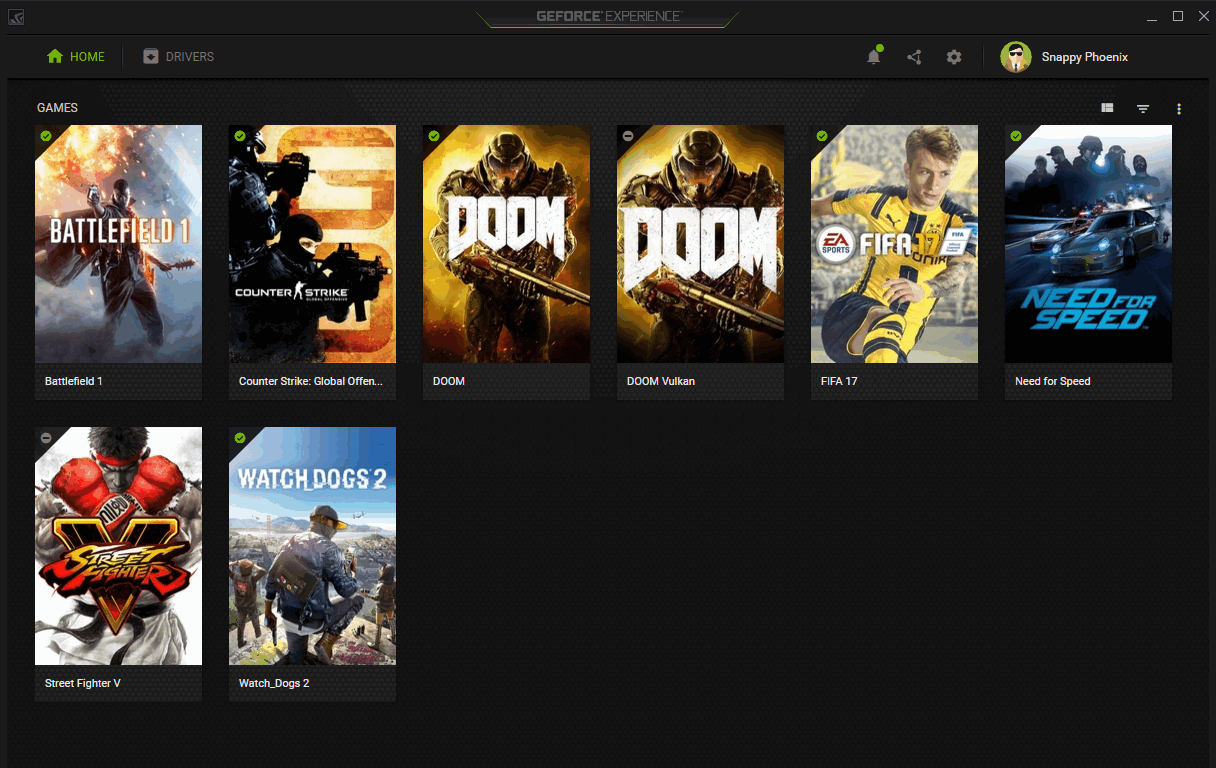Click the optimized checkmark on Need for Speed
Image resolution: width=1216 pixels, height=768 pixels.
point(1016,136)
